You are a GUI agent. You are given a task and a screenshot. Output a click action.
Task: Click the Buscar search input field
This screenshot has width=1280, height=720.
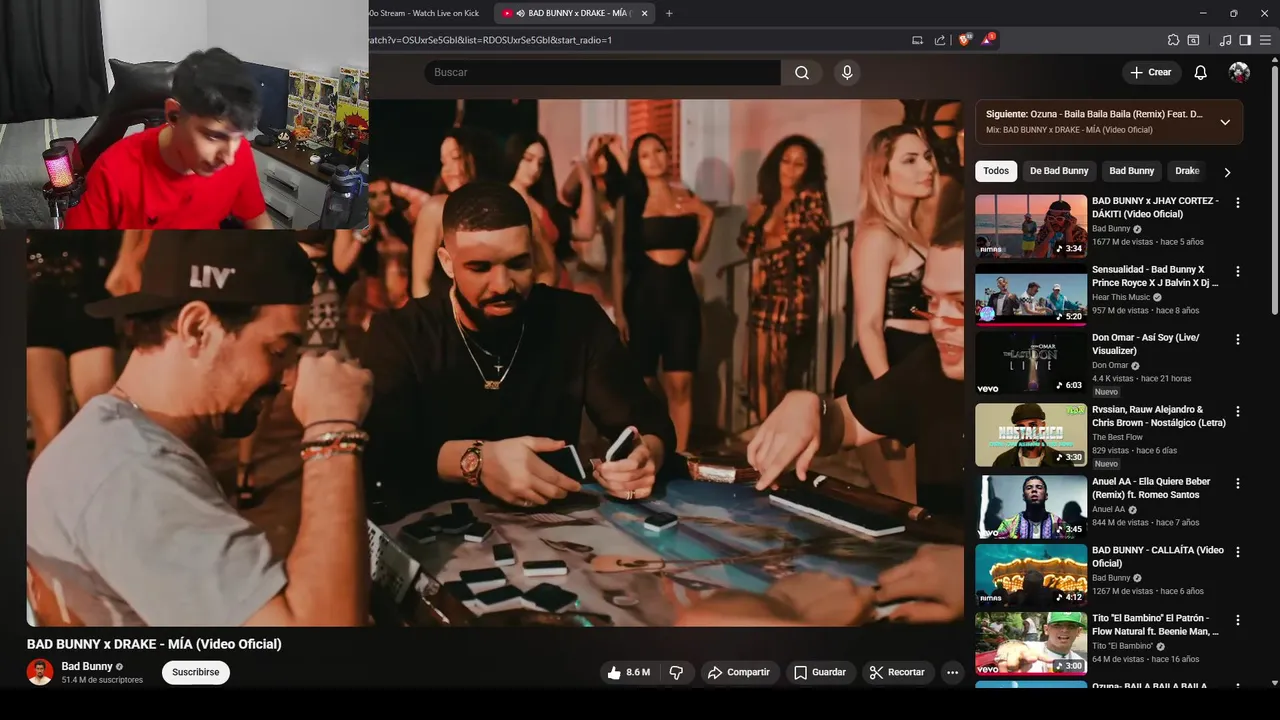(602, 72)
